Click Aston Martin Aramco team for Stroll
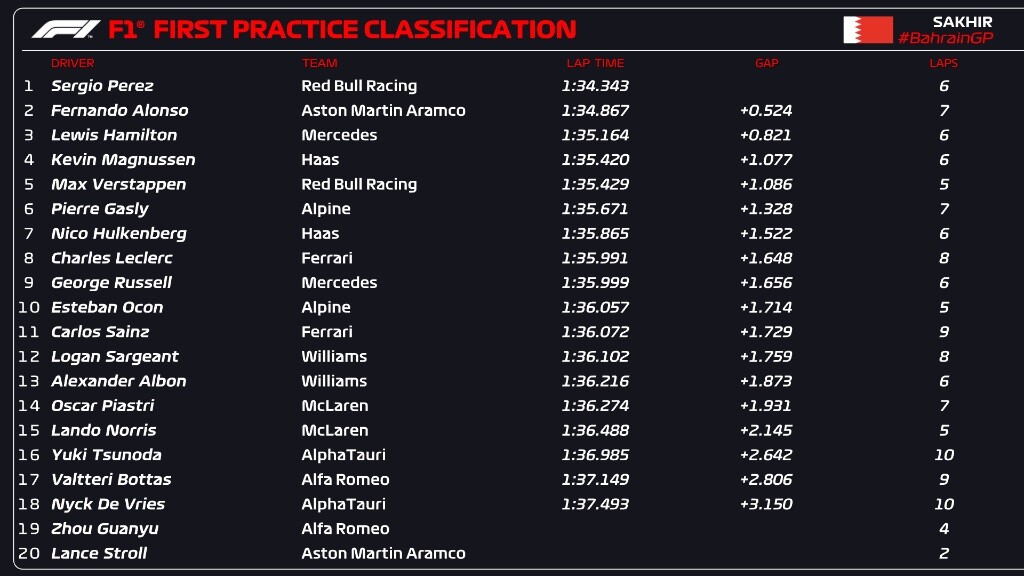Image resolution: width=1024 pixels, height=576 pixels. coord(383,553)
